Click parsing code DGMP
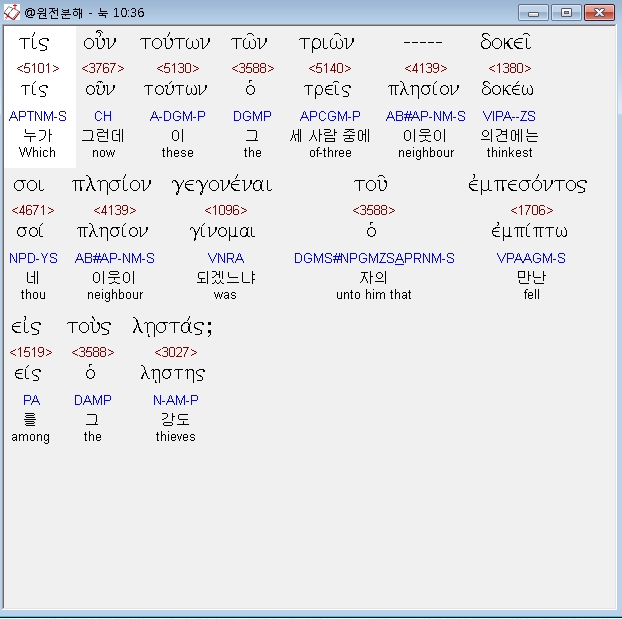Screen dimensions: 622x619 point(252,116)
